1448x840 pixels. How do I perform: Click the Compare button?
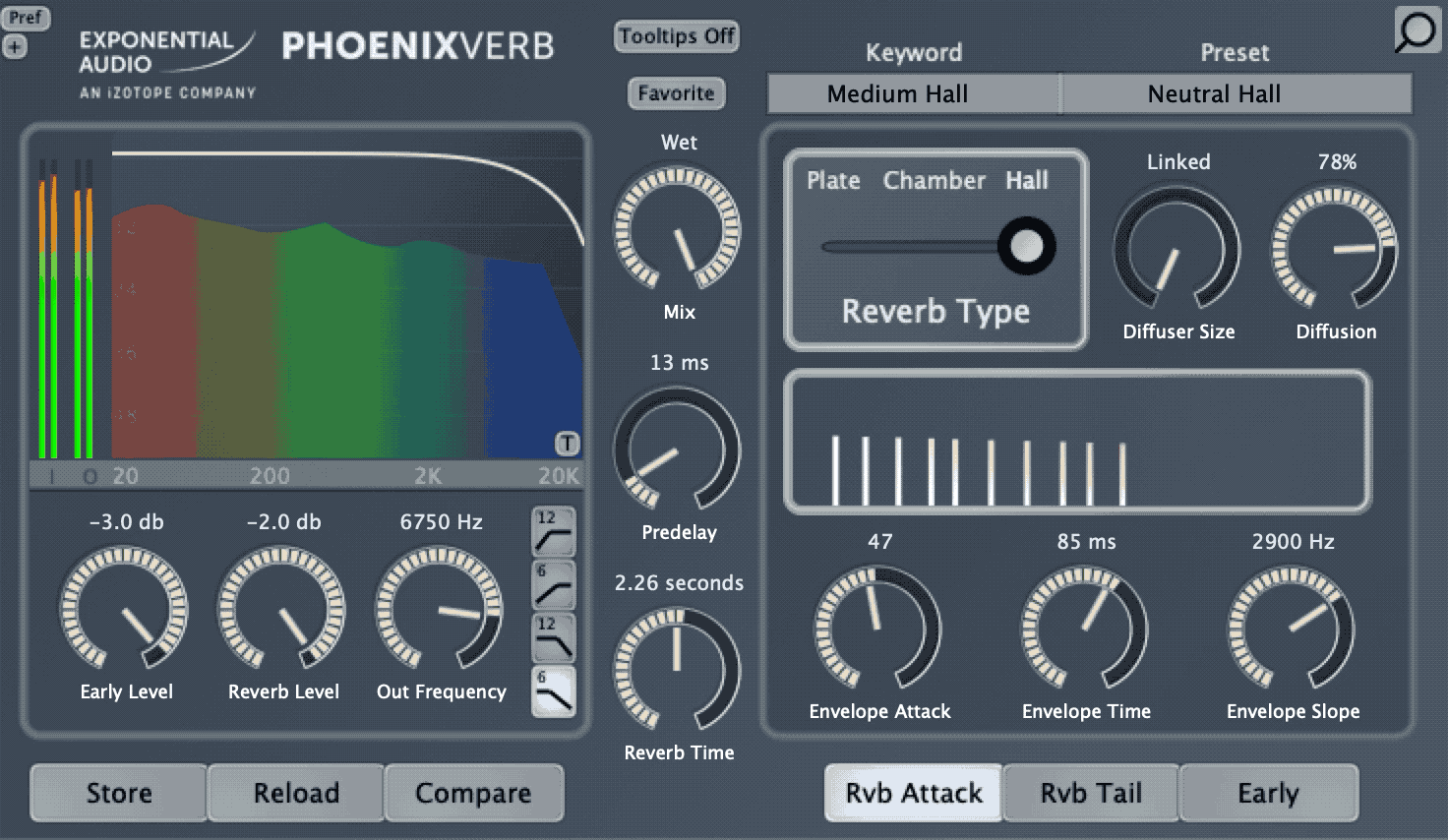click(473, 793)
